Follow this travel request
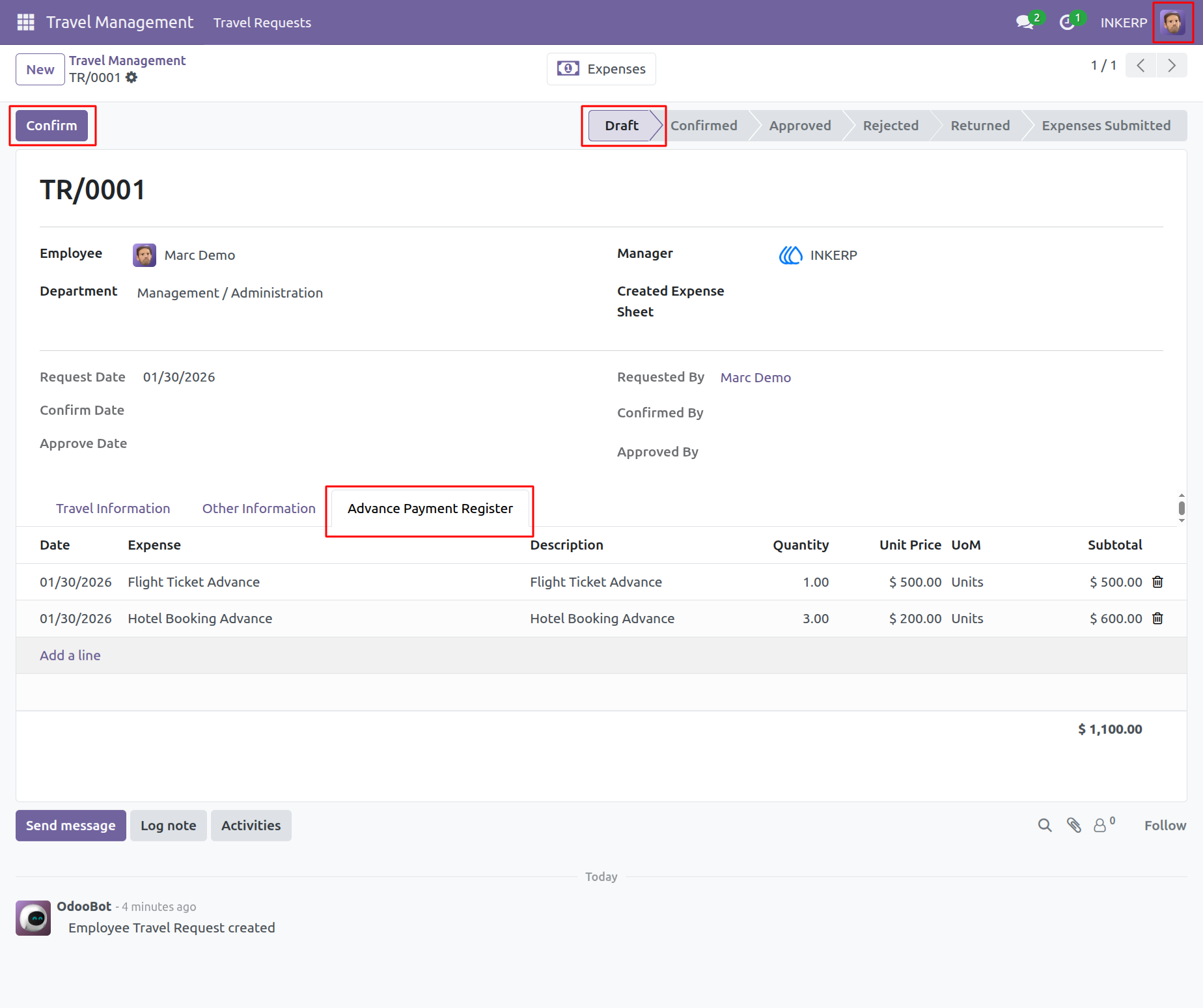Viewport: 1203px width, 1008px height. pos(1165,826)
